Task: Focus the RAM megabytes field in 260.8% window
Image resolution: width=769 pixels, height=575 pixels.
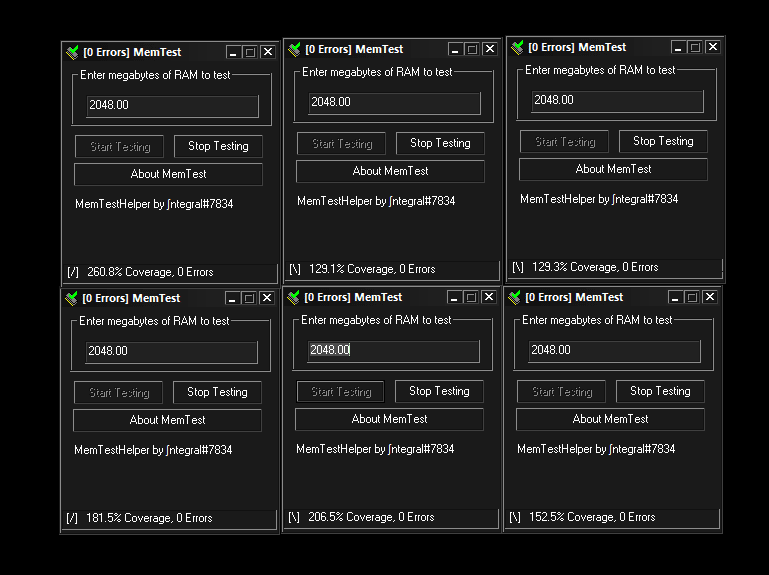Action: tap(173, 105)
